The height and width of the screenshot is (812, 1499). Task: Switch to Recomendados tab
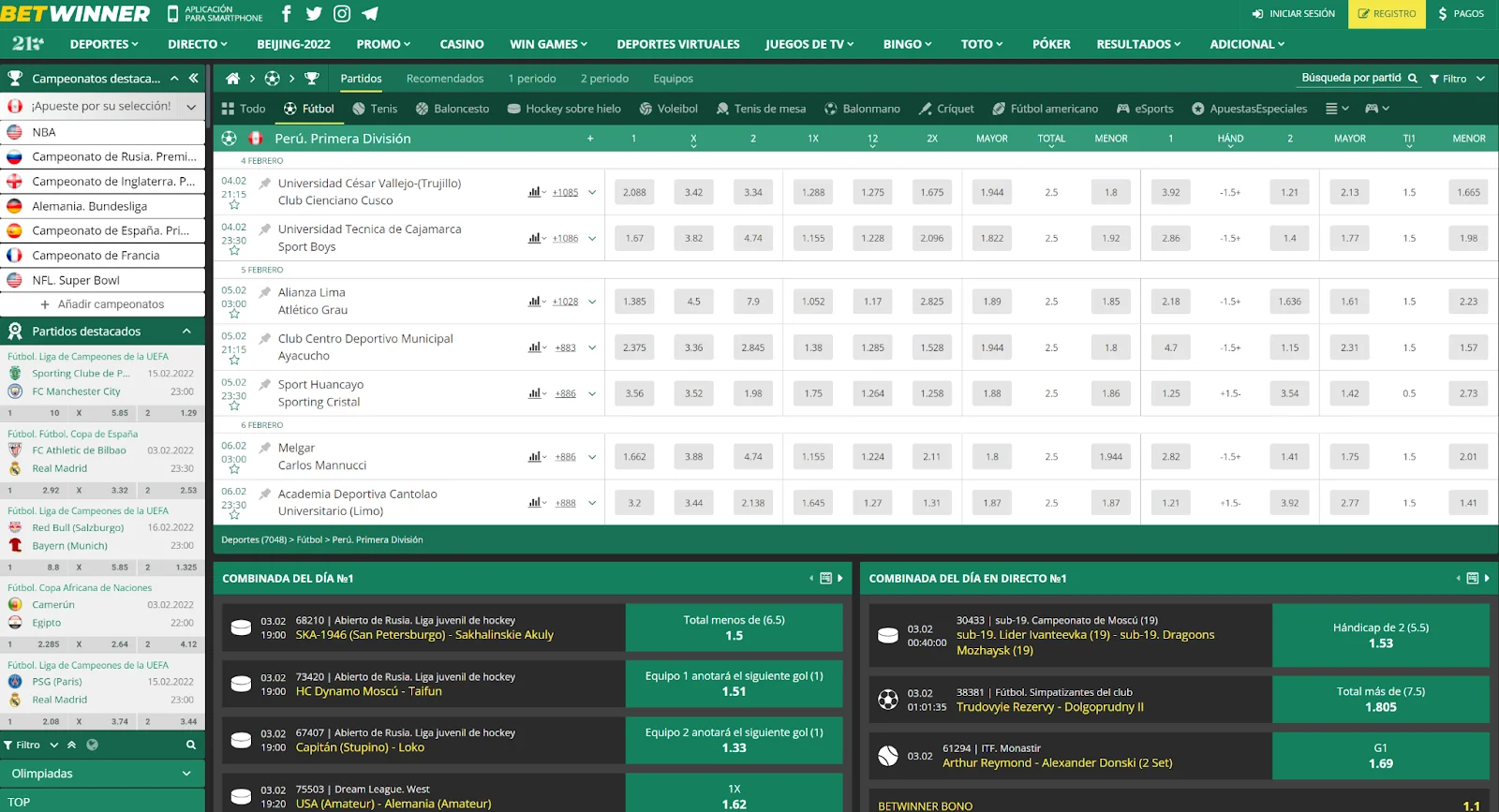coord(445,79)
